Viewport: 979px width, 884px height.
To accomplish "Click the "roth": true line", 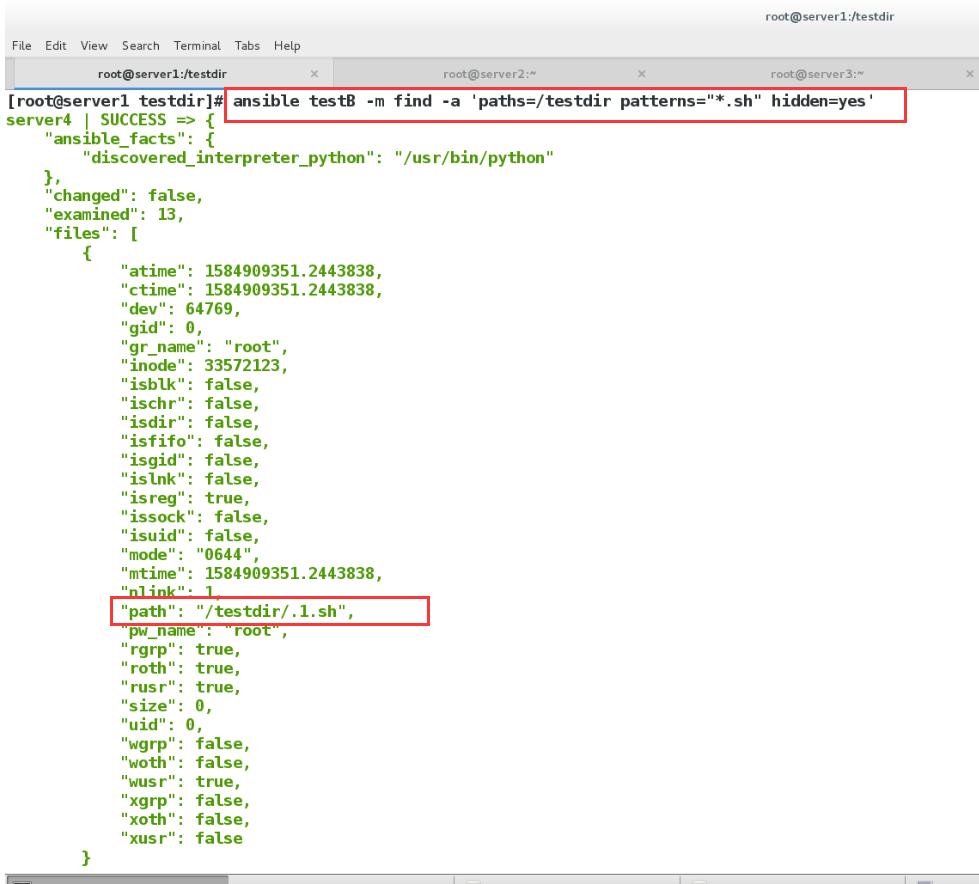I will 180,668.
